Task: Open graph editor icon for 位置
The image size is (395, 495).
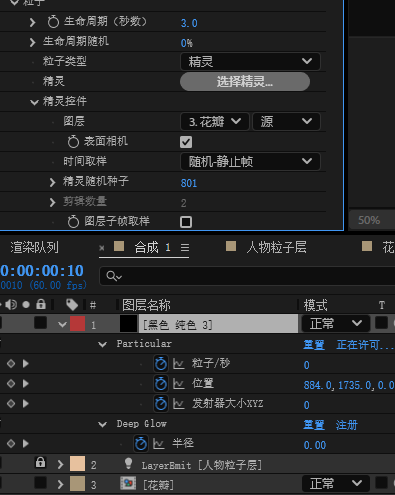Action: pos(179,384)
